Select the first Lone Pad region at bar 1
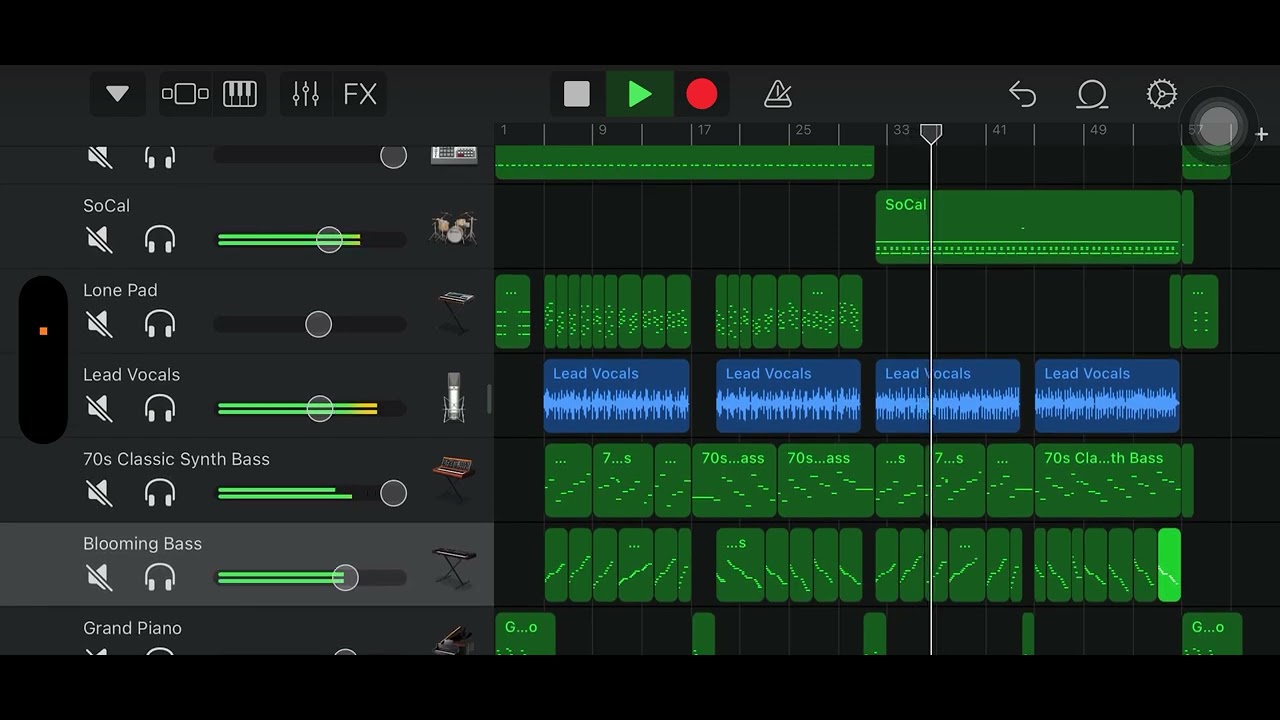Image resolution: width=1280 pixels, height=720 pixels. point(513,312)
